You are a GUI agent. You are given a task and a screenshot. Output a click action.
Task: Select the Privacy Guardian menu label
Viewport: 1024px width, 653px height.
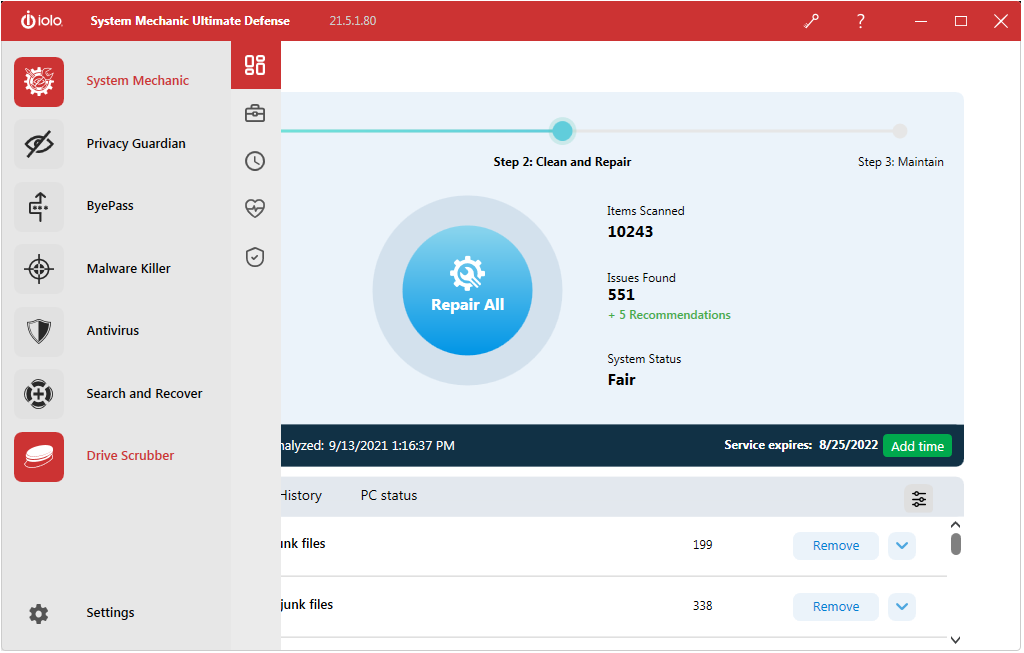pyautogui.click(x=136, y=144)
